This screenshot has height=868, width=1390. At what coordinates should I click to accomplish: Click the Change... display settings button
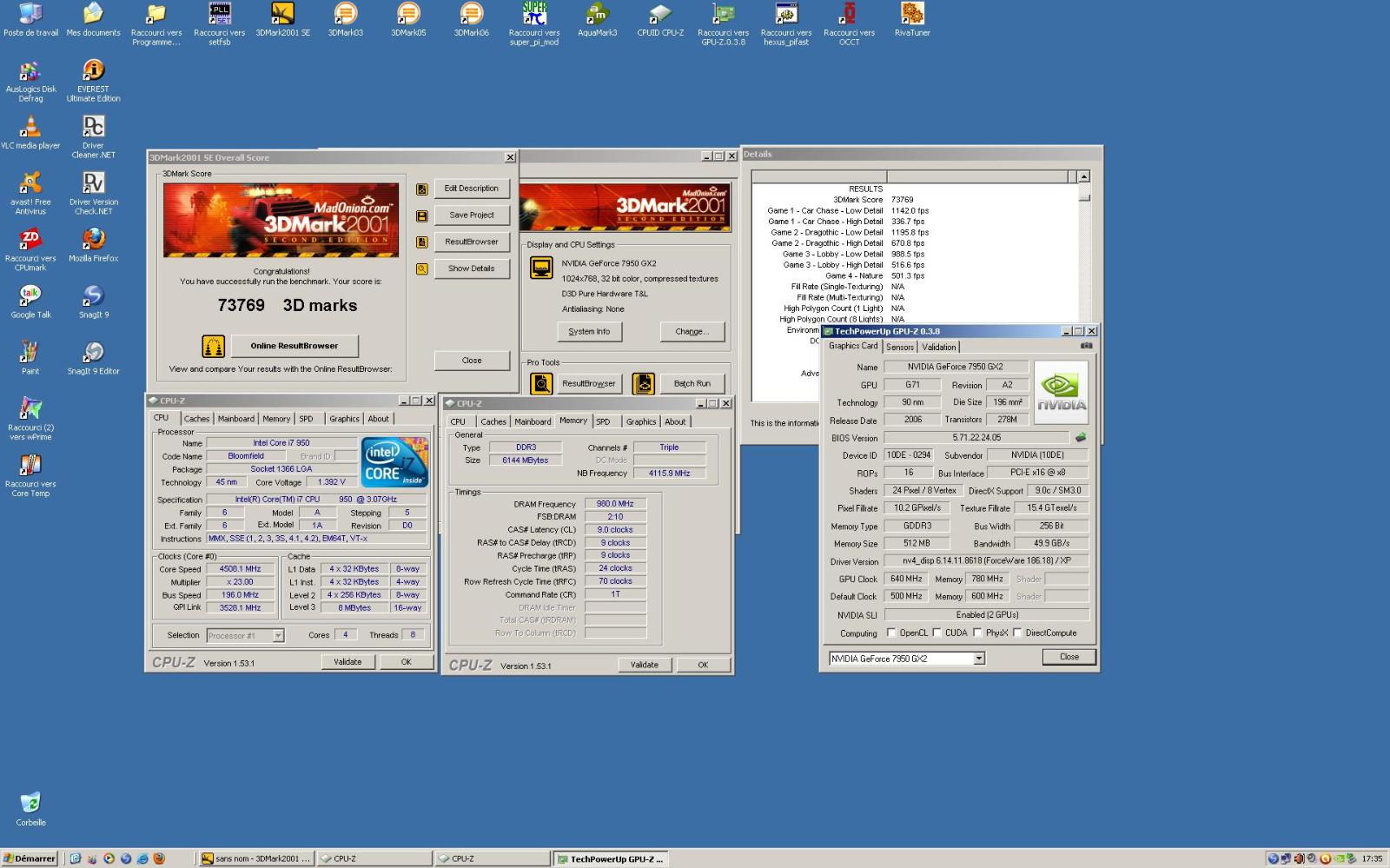(x=692, y=332)
